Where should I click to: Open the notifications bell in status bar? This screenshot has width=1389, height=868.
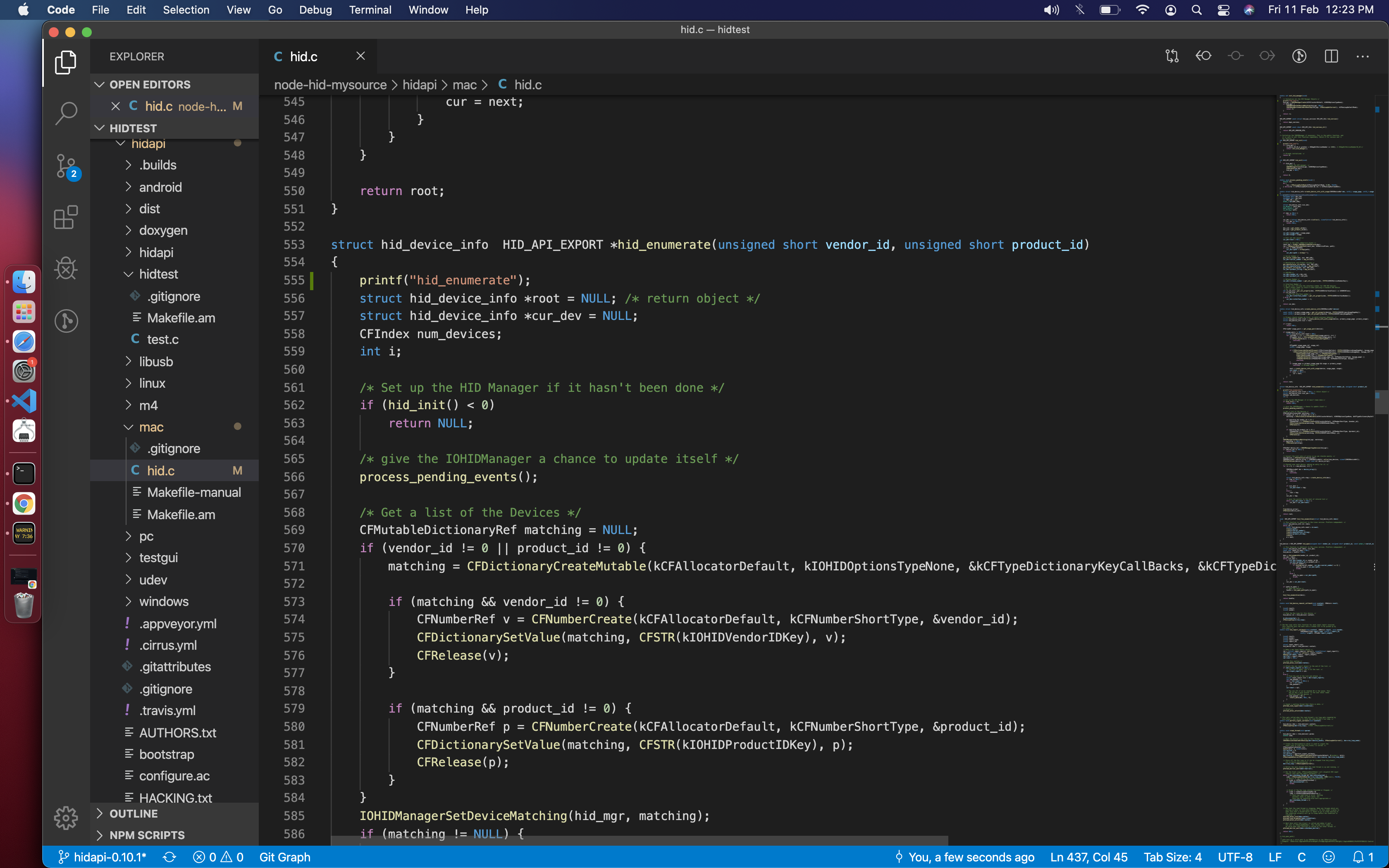[x=1358, y=857]
